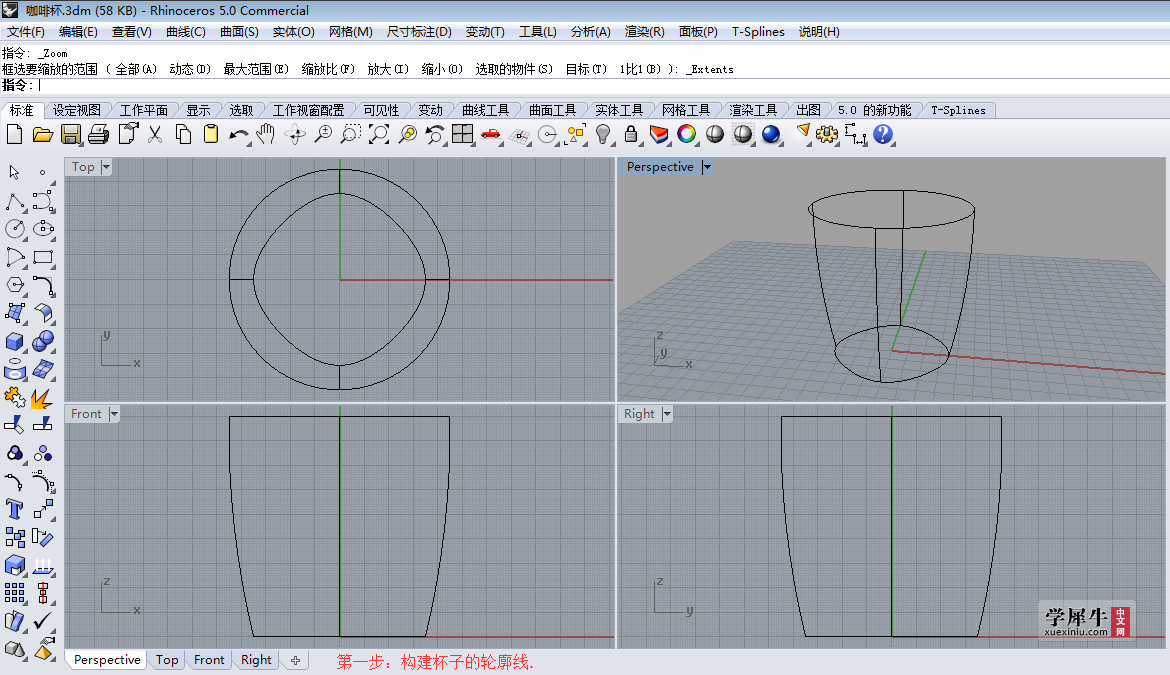Open the Layers panel icon
1170x675 pixels.
pyautogui.click(x=659, y=134)
